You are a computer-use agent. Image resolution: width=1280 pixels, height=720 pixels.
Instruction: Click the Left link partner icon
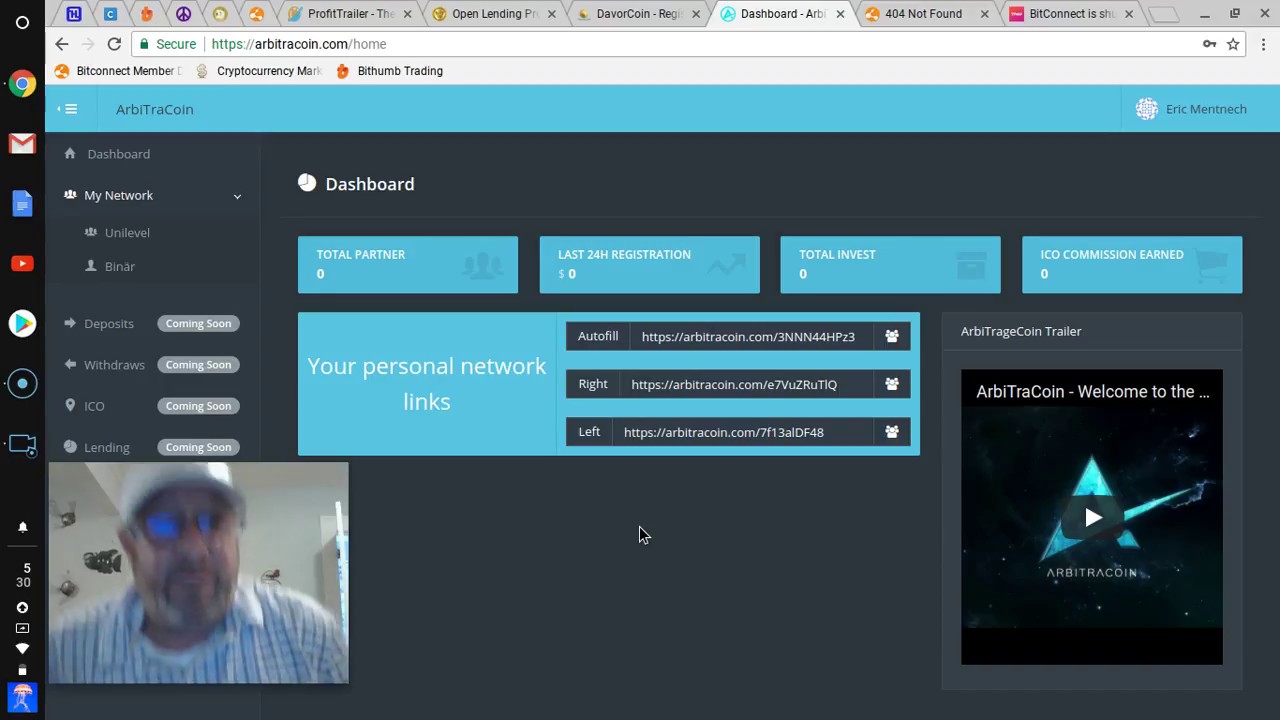(x=892, y=432)
